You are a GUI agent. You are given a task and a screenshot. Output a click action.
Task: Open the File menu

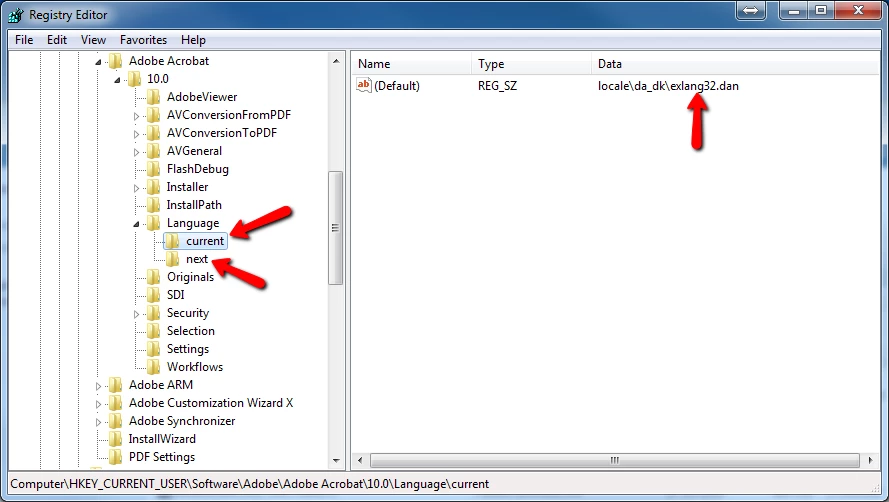[x=24, y=40]
